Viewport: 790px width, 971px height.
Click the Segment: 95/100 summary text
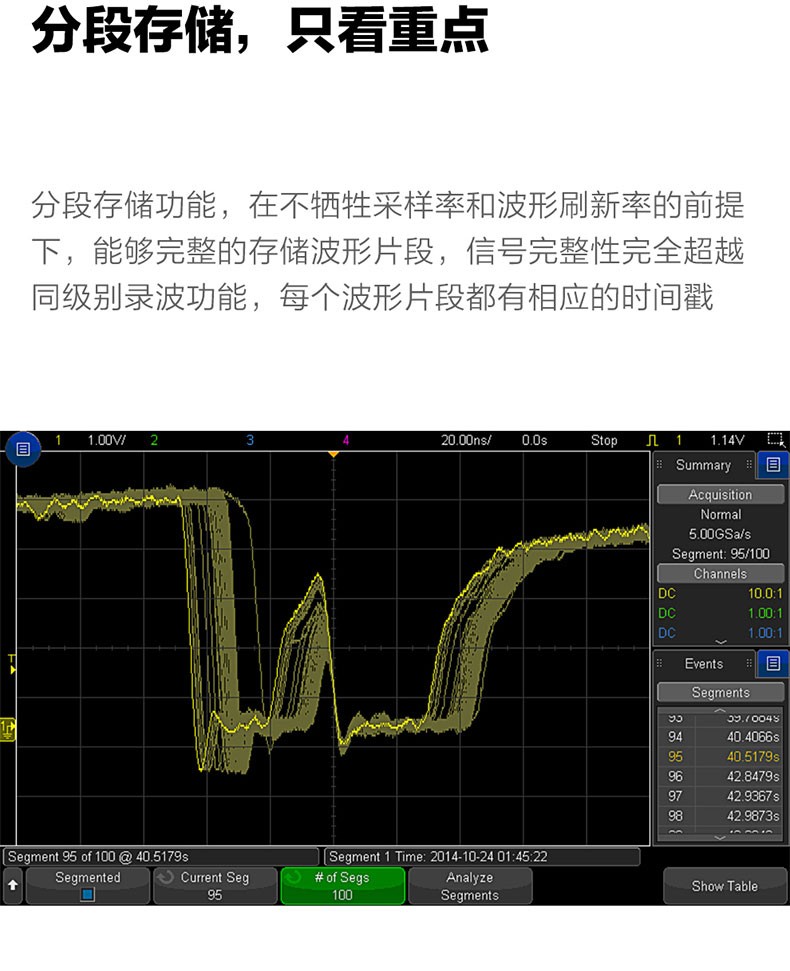[x=720, y=554]
